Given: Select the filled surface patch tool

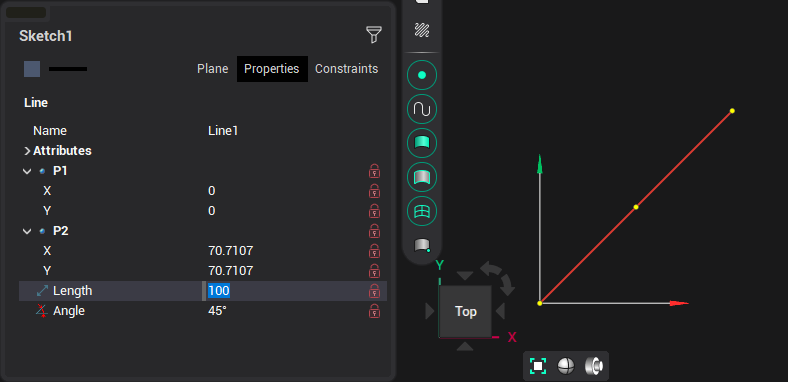Looking at the screenshot, I should 422,143.
